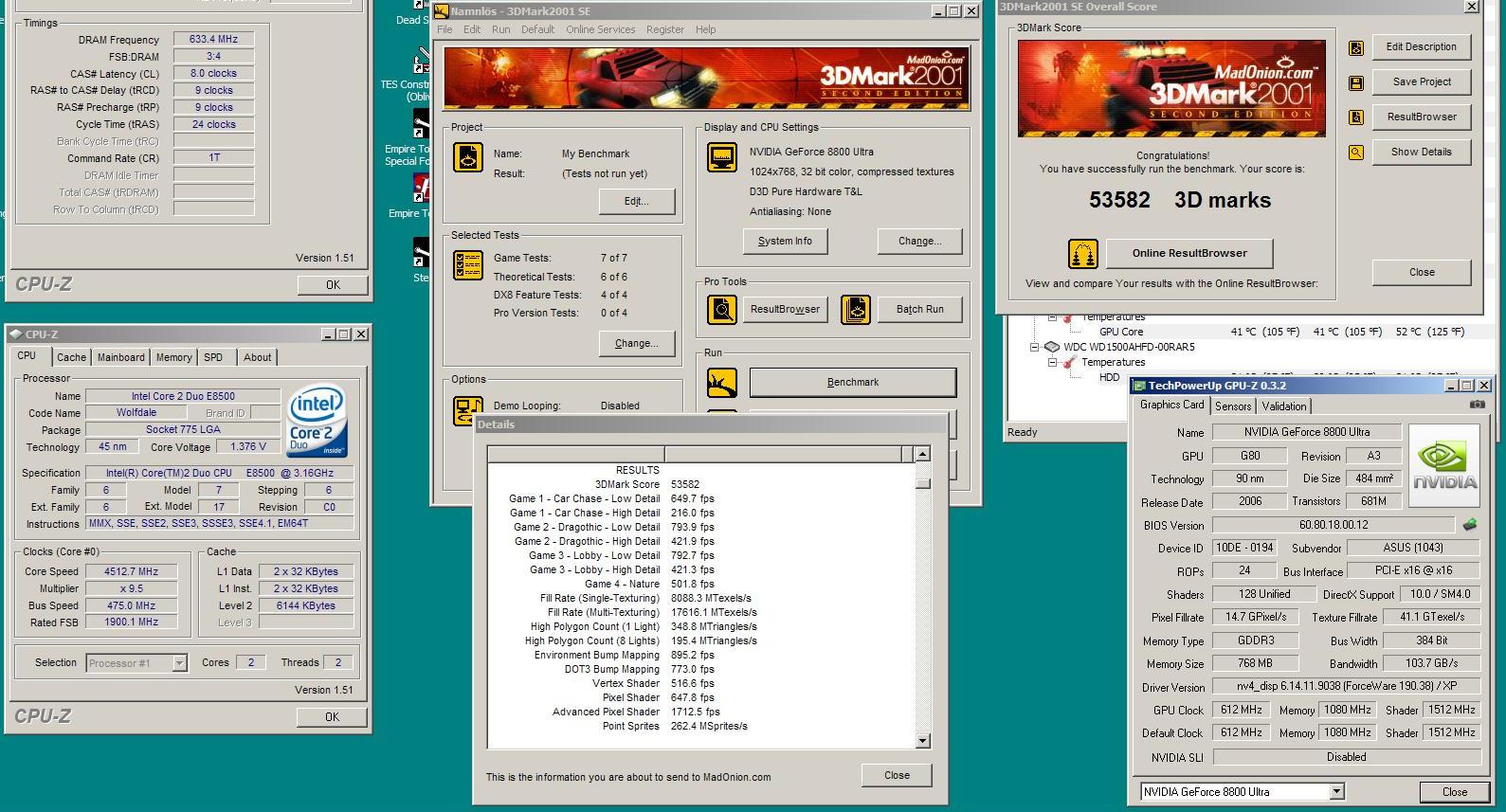Click Close in the Overall Score window
The width and height of the screenshot is (1506, 812).
[x=1422, y=272]
